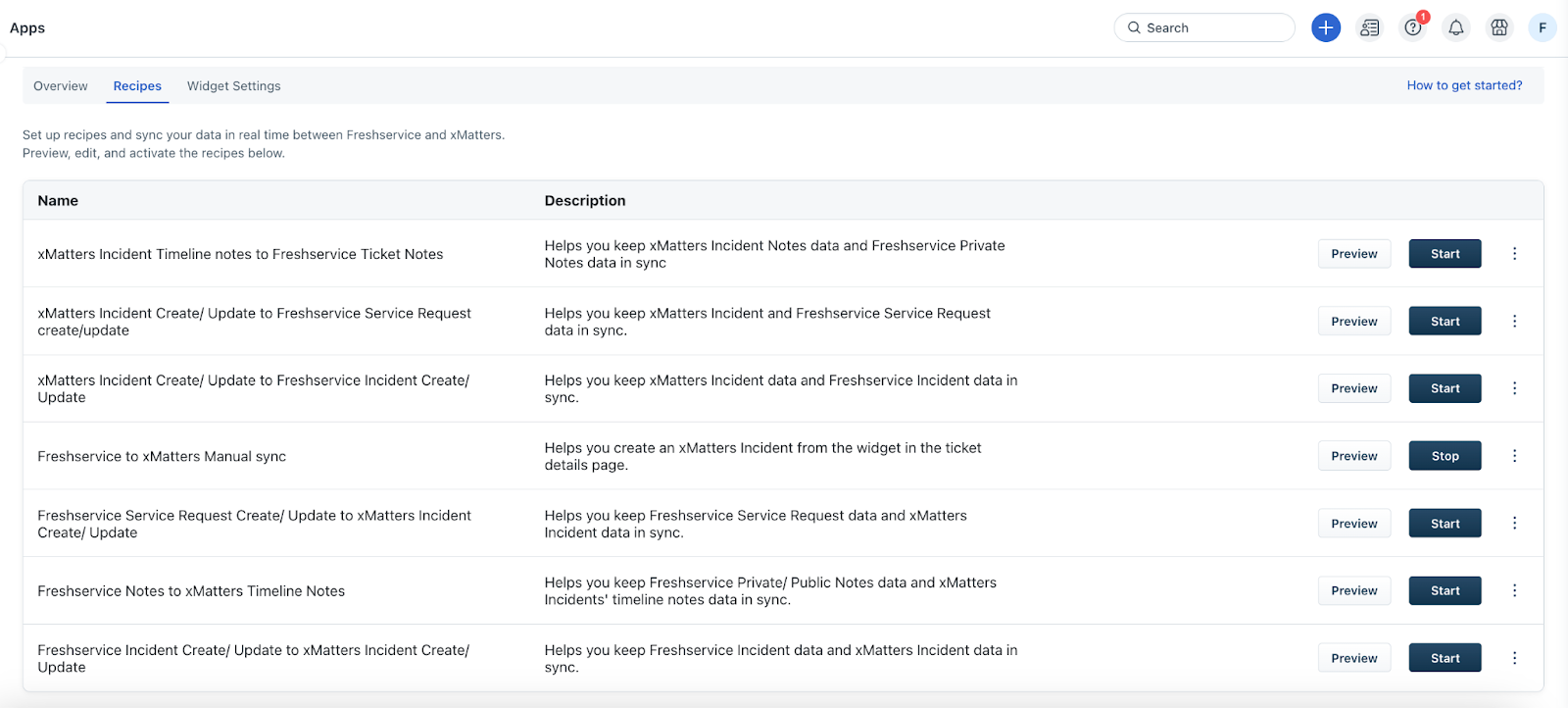Click the blue plus create-new icon
Image resolution: width=1568 pixels, height=708 pixels.
1326,27
